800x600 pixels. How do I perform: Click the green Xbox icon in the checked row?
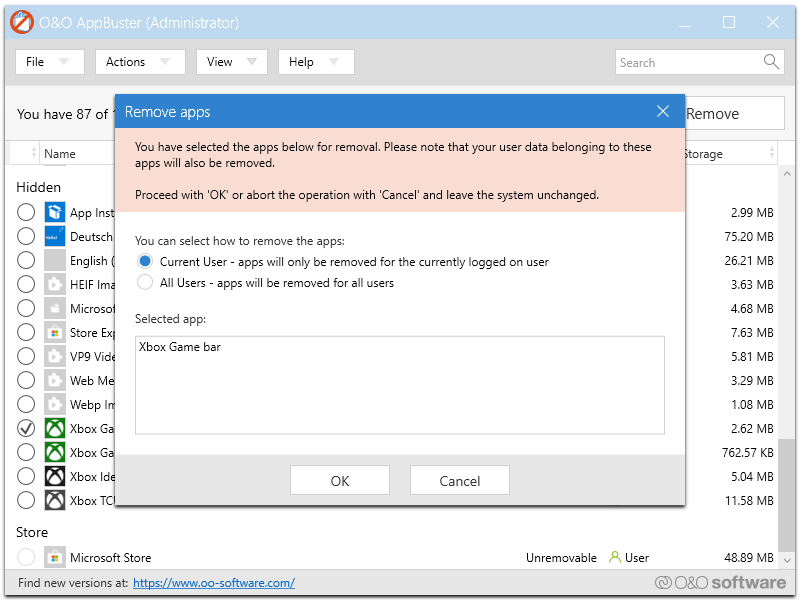click(x=55, y=428)
